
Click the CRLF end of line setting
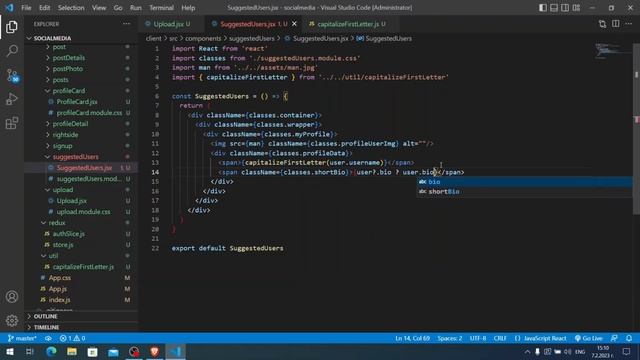point(500,338)
